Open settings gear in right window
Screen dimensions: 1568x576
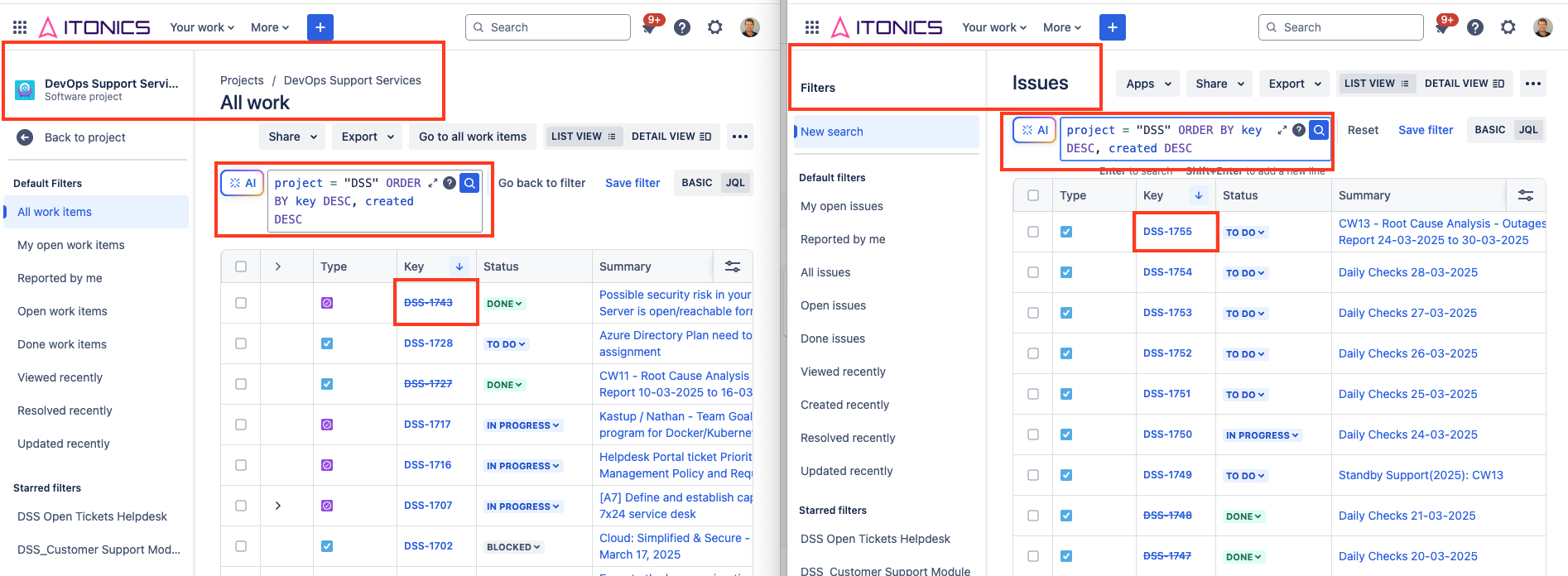1508,27
